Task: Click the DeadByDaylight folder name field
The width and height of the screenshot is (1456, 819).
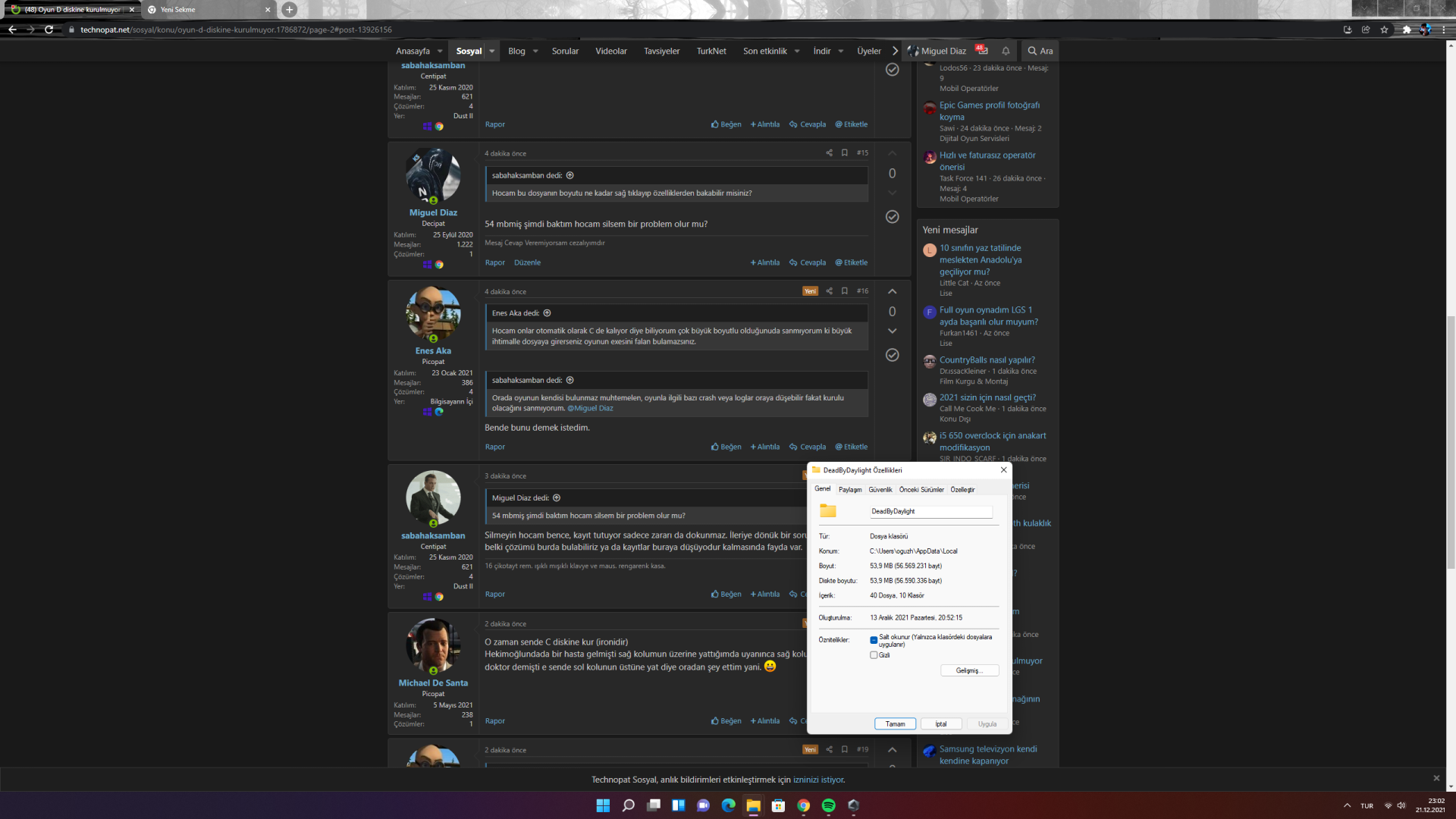Action: click(930, 511)
